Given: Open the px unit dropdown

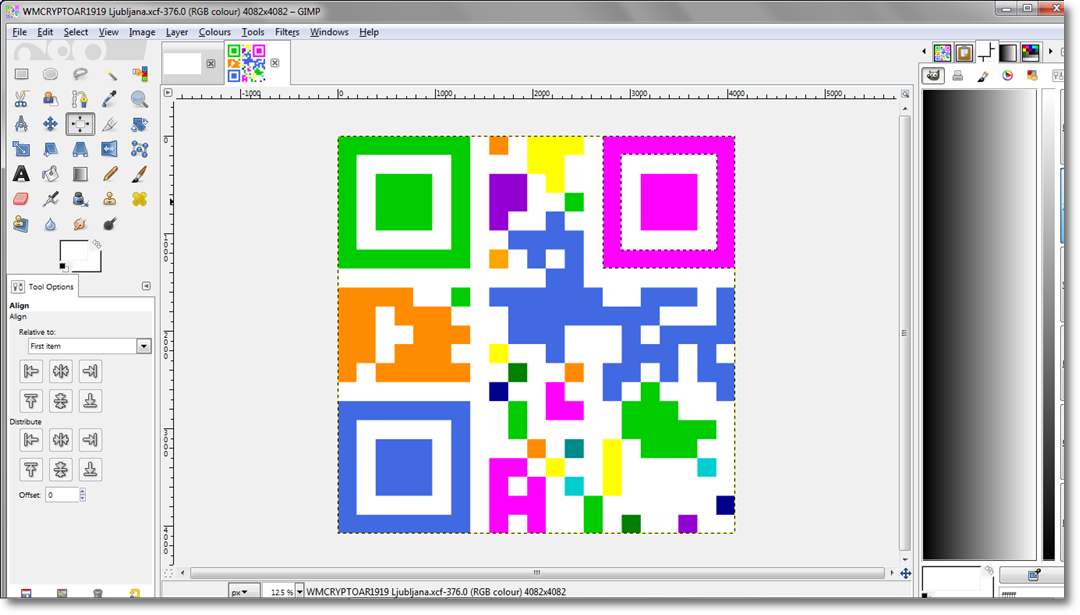Looking at the screenshot, I should coord(243,592).
